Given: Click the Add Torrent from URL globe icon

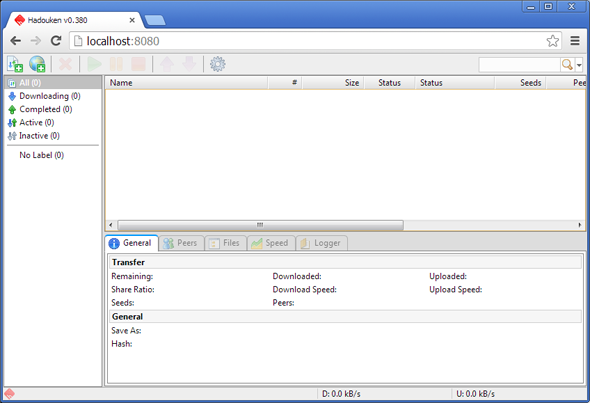Looking at the screenshot, I should point(37,64).
